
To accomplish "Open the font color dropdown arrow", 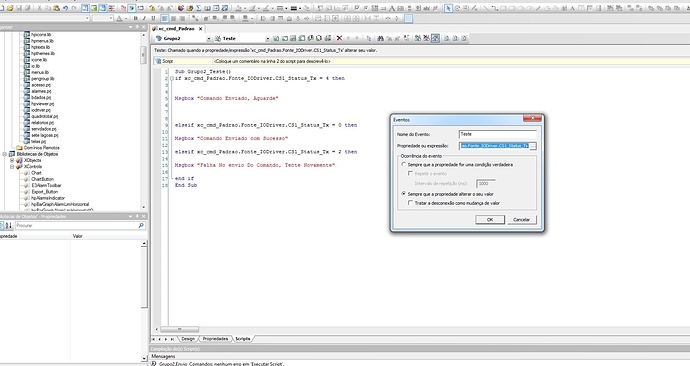I will point(125,18).
